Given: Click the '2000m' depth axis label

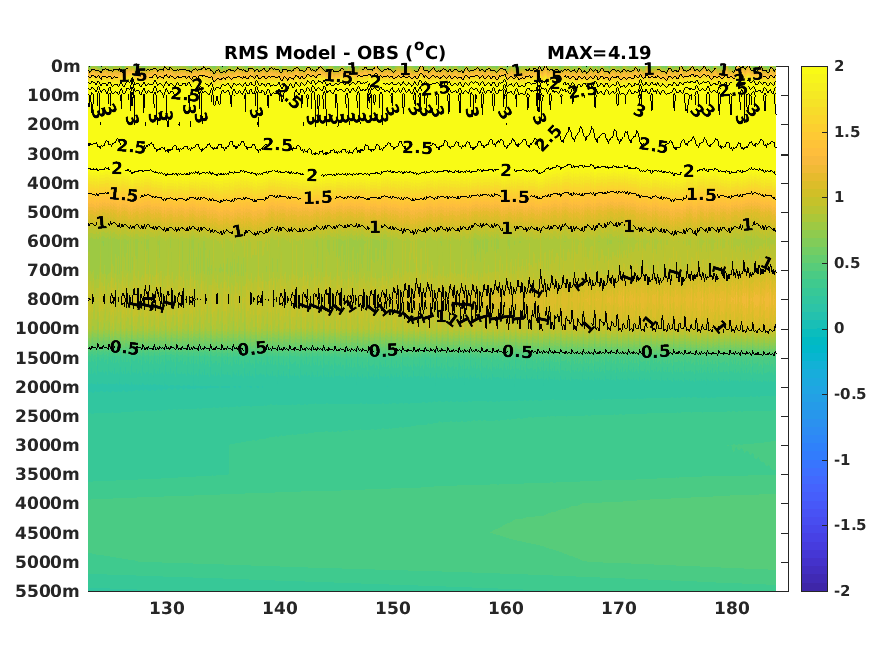Looking at the screenshot, I should coord(48,387).
